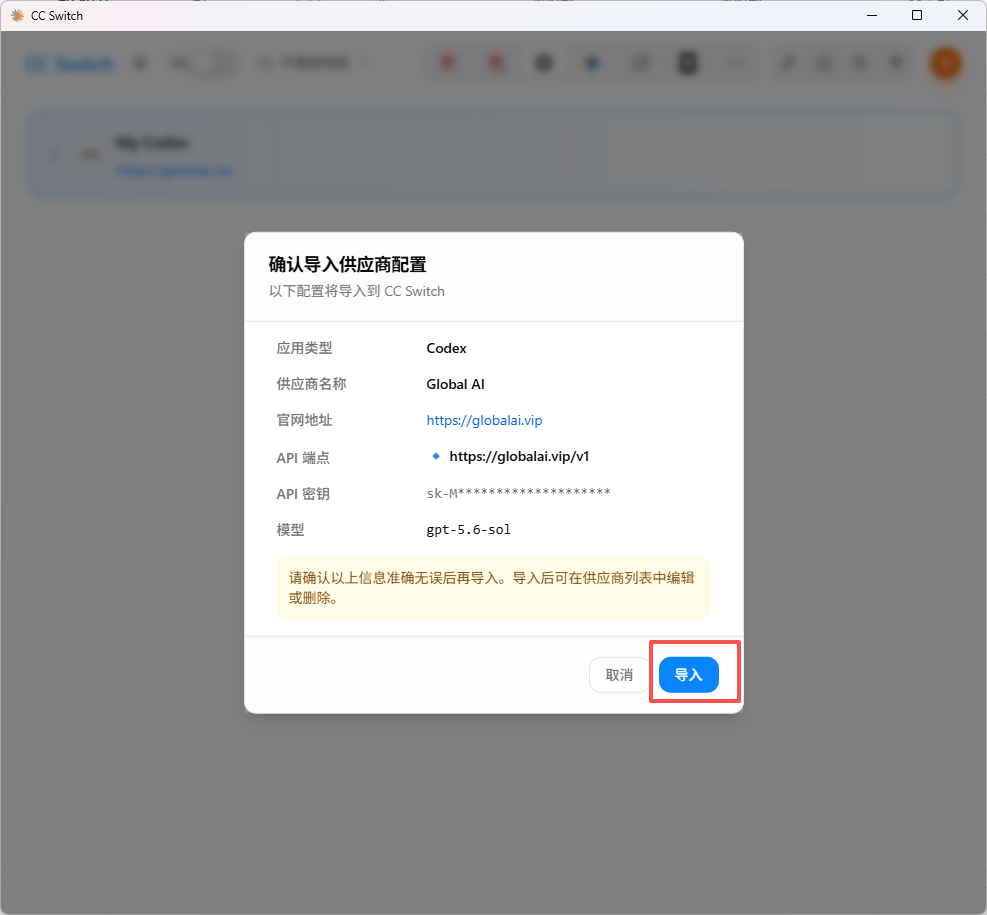Click the blue diamond icon beside API endpoint

(436, 456)
